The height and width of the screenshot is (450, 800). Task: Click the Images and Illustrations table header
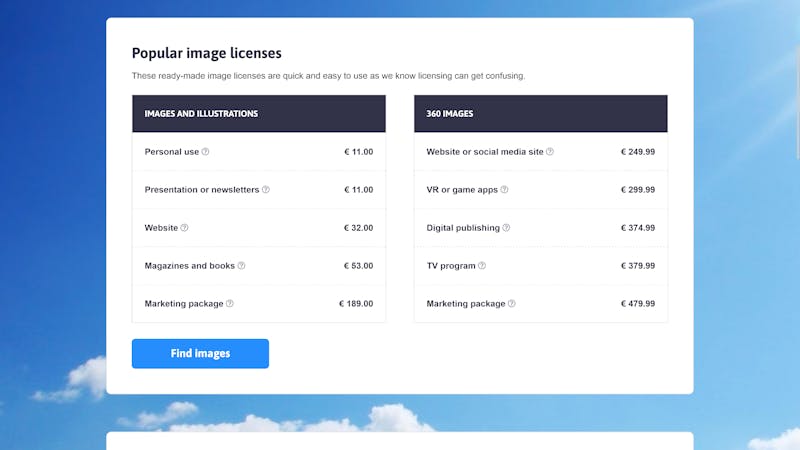(x=259, y=113)
